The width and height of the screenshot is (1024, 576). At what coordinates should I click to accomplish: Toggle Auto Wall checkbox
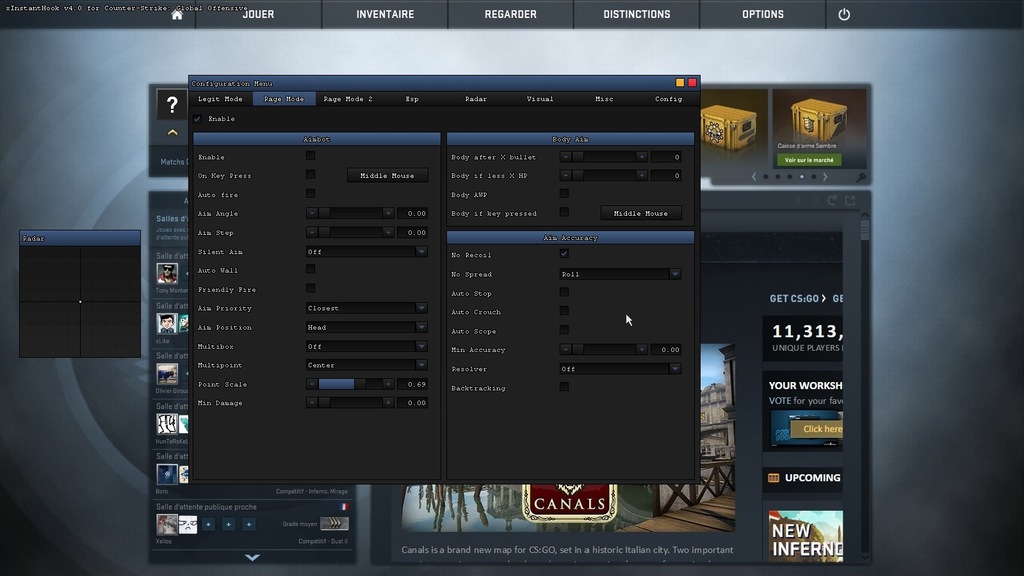tap(310, 269)
